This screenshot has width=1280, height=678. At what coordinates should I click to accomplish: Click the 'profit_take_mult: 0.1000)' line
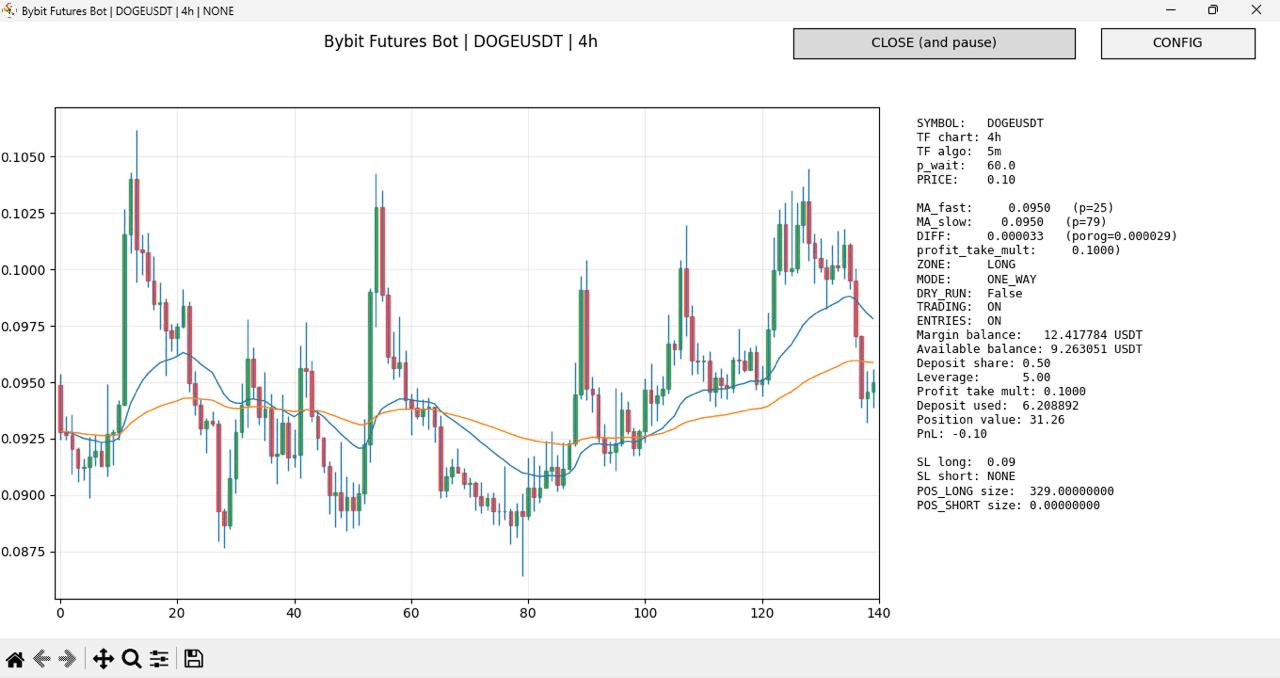pos(1019,250)
